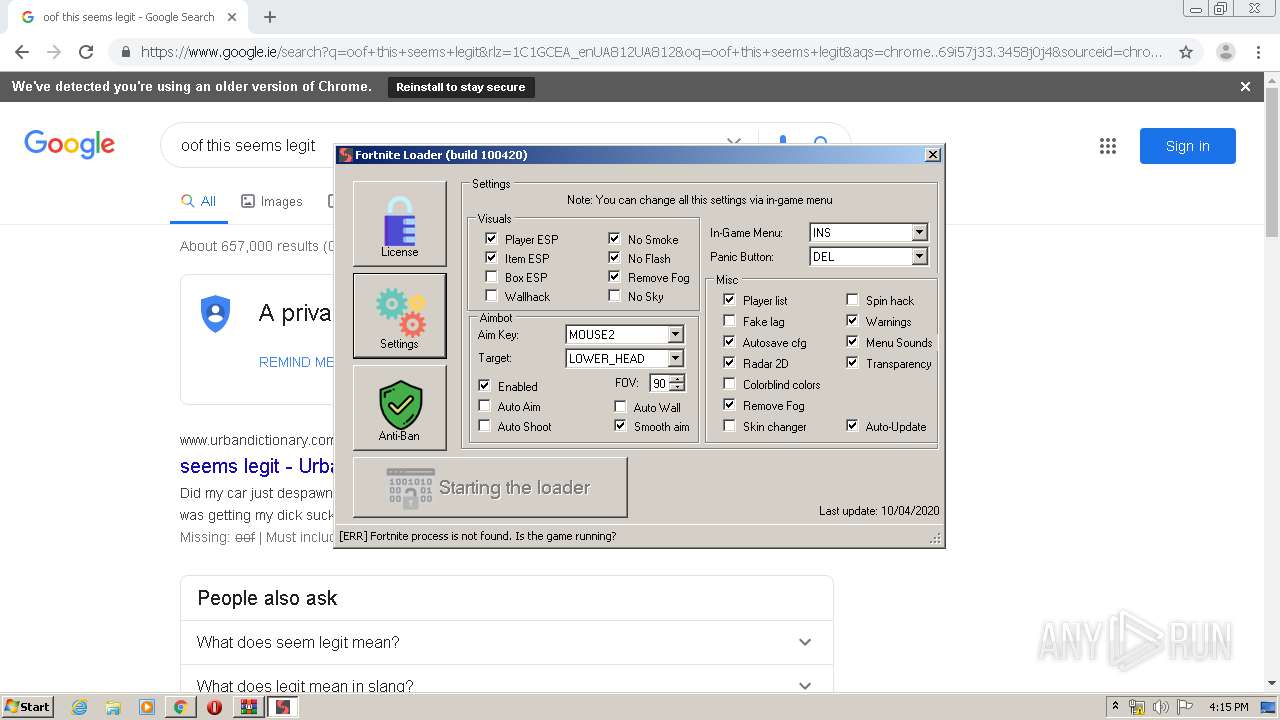Toggle the Smooth aim checkbox
Image resolution: width=1280 pixels, height=720 pixels.
pyautogui.click(x=620, y=426)
